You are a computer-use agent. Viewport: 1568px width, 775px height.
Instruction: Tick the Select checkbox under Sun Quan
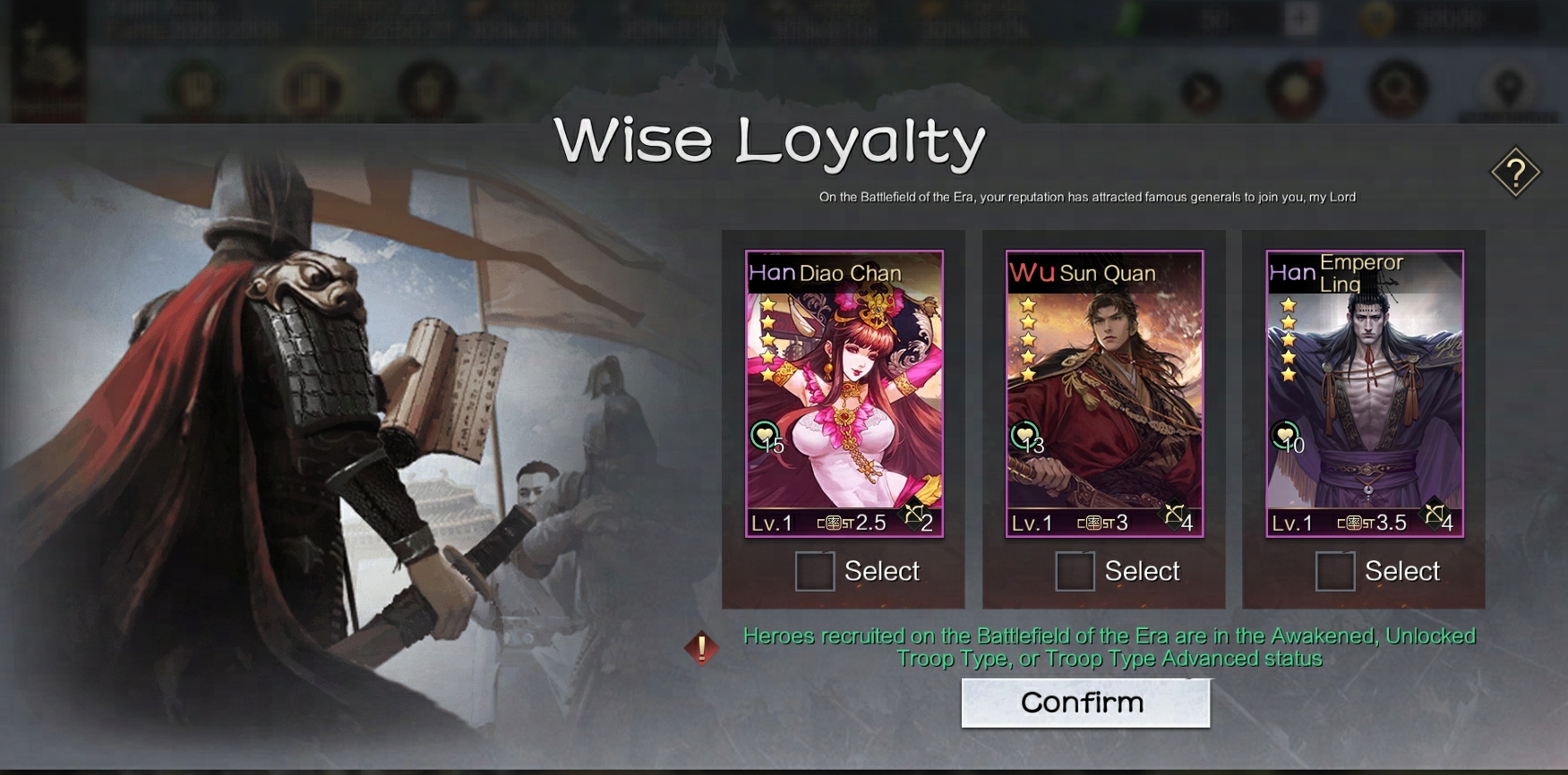click(x=1075, y=571)
